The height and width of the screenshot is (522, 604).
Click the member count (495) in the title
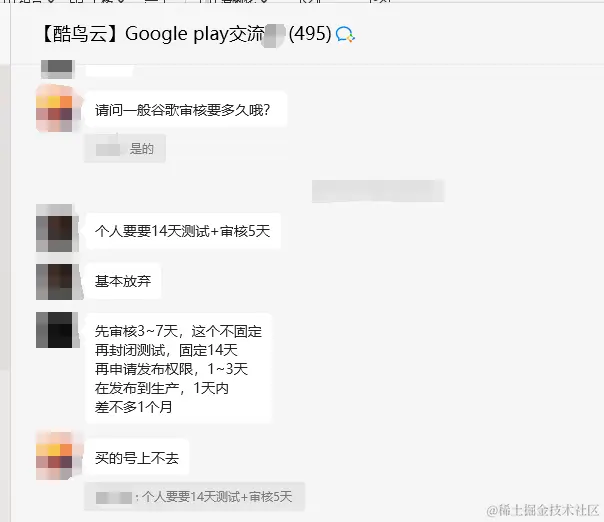point(310,34)
